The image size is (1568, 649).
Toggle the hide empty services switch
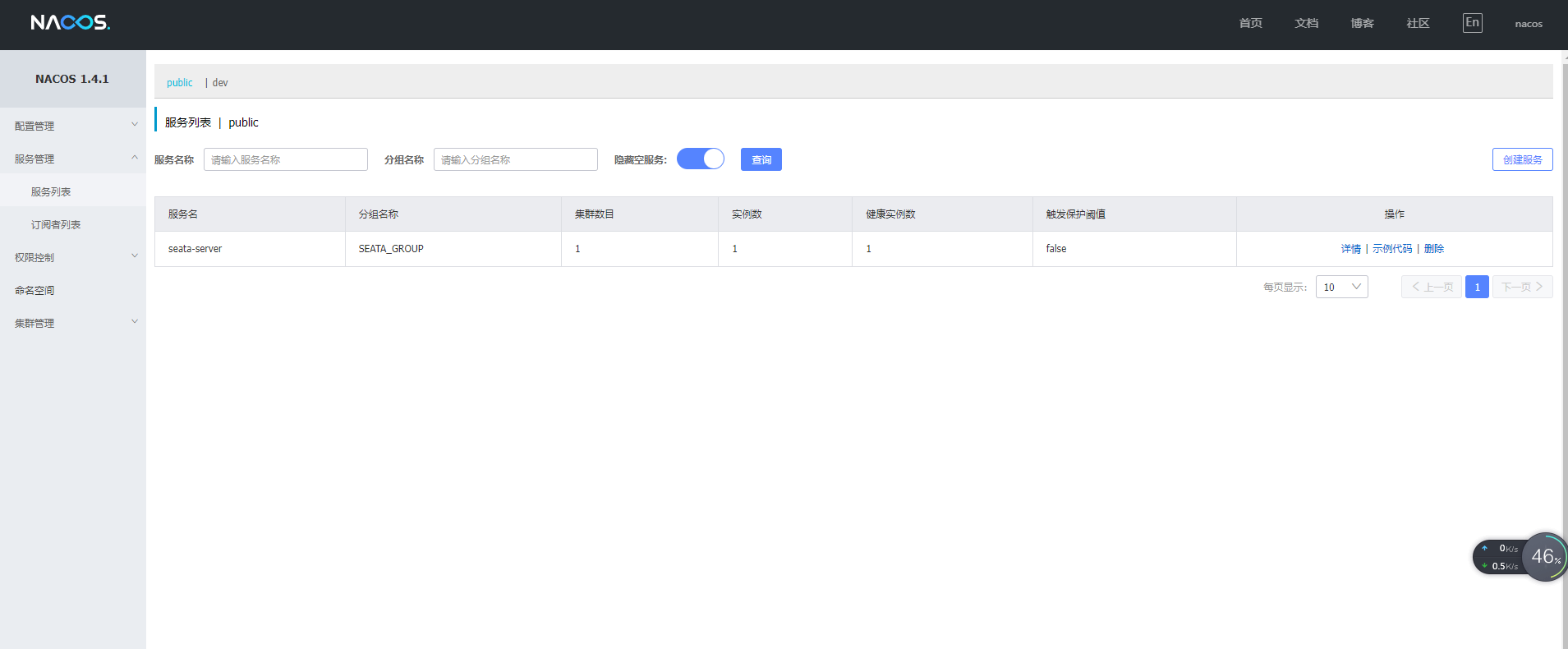pyautogui.click(x=701, y=159)
